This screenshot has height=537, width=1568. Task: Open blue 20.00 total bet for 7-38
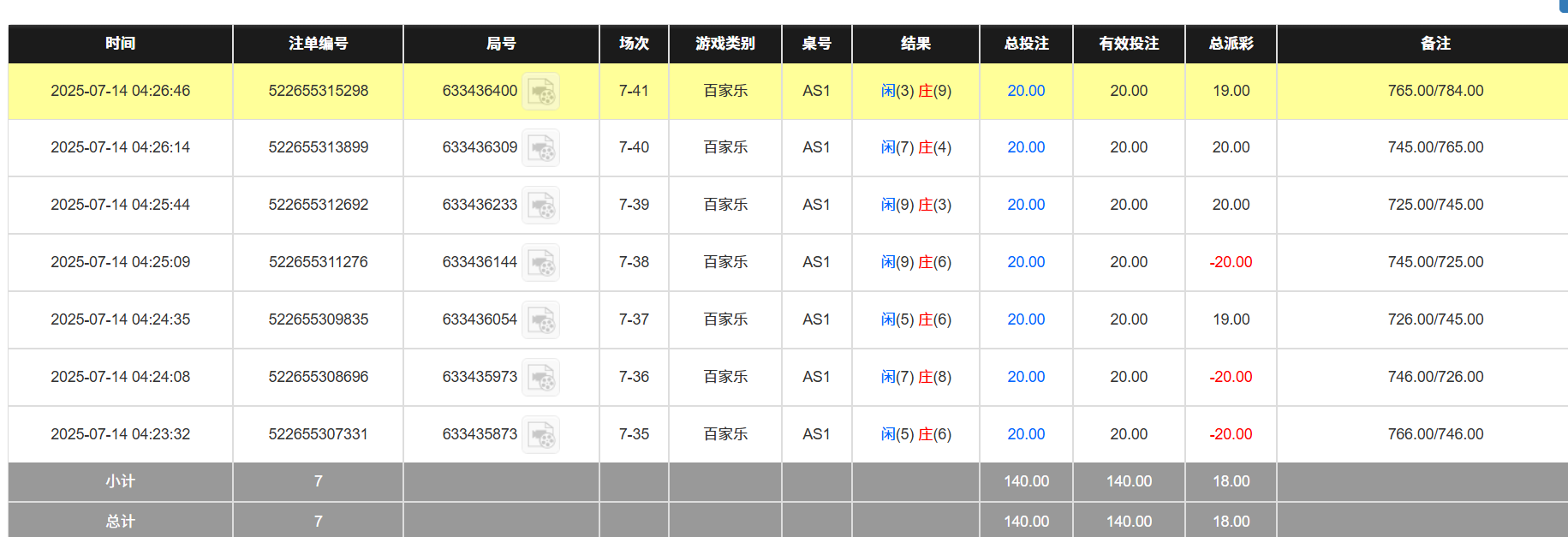pyautogui.click(x=1026, y=262)
